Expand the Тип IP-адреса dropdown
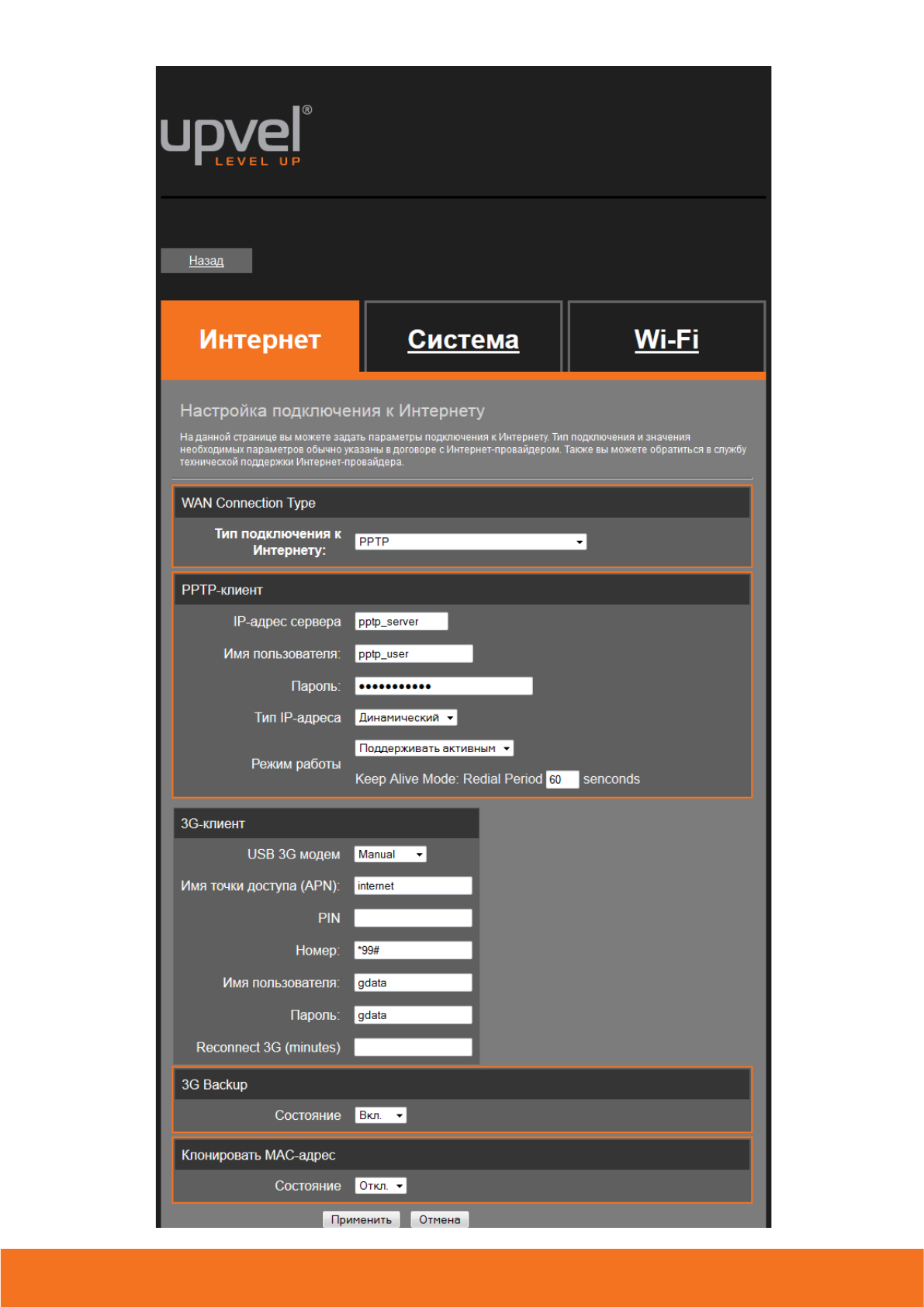Screen dimensions: 924x1307 click(406, 718)
